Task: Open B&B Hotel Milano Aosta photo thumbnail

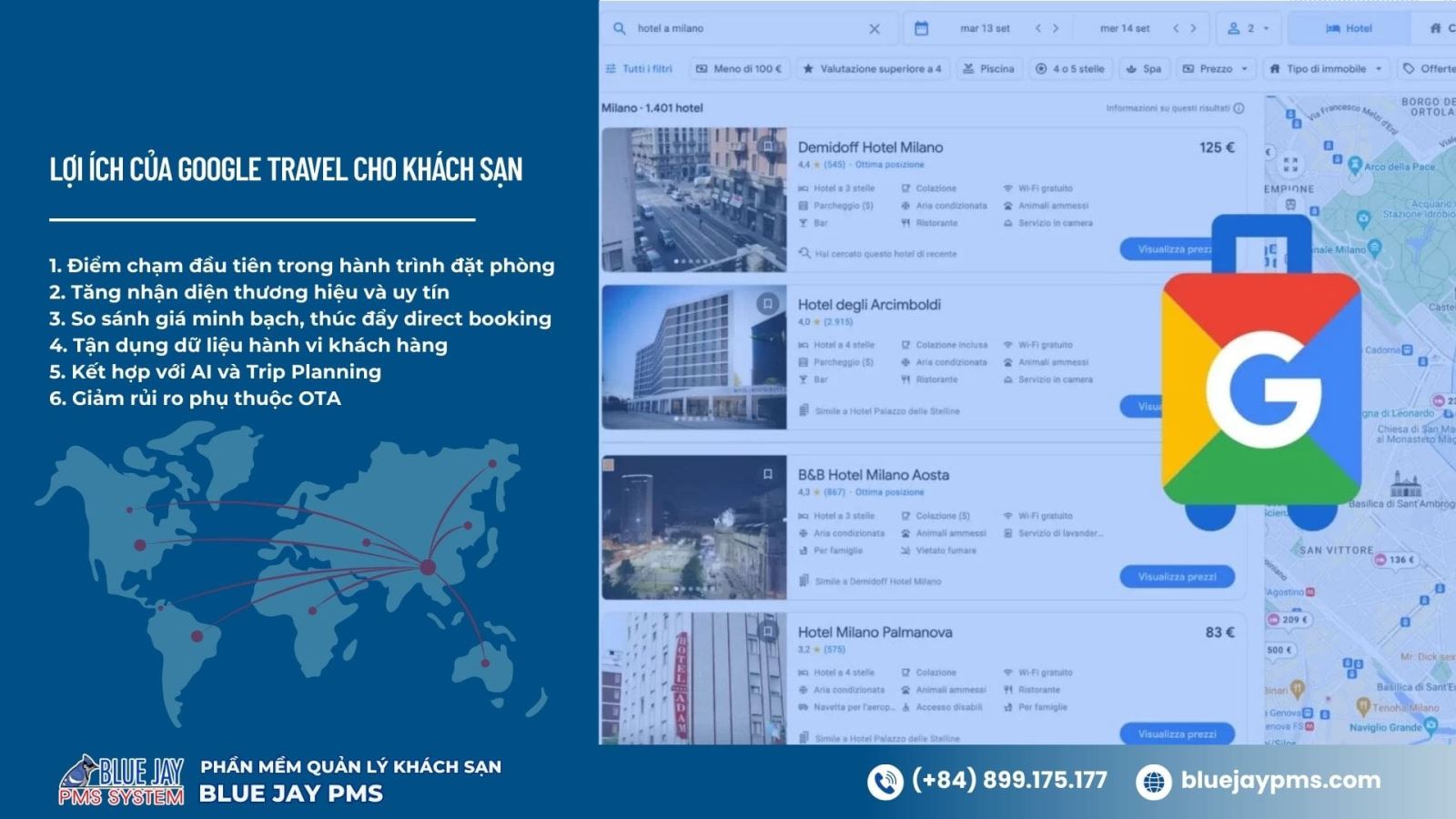Action: (x=694, y=527)
